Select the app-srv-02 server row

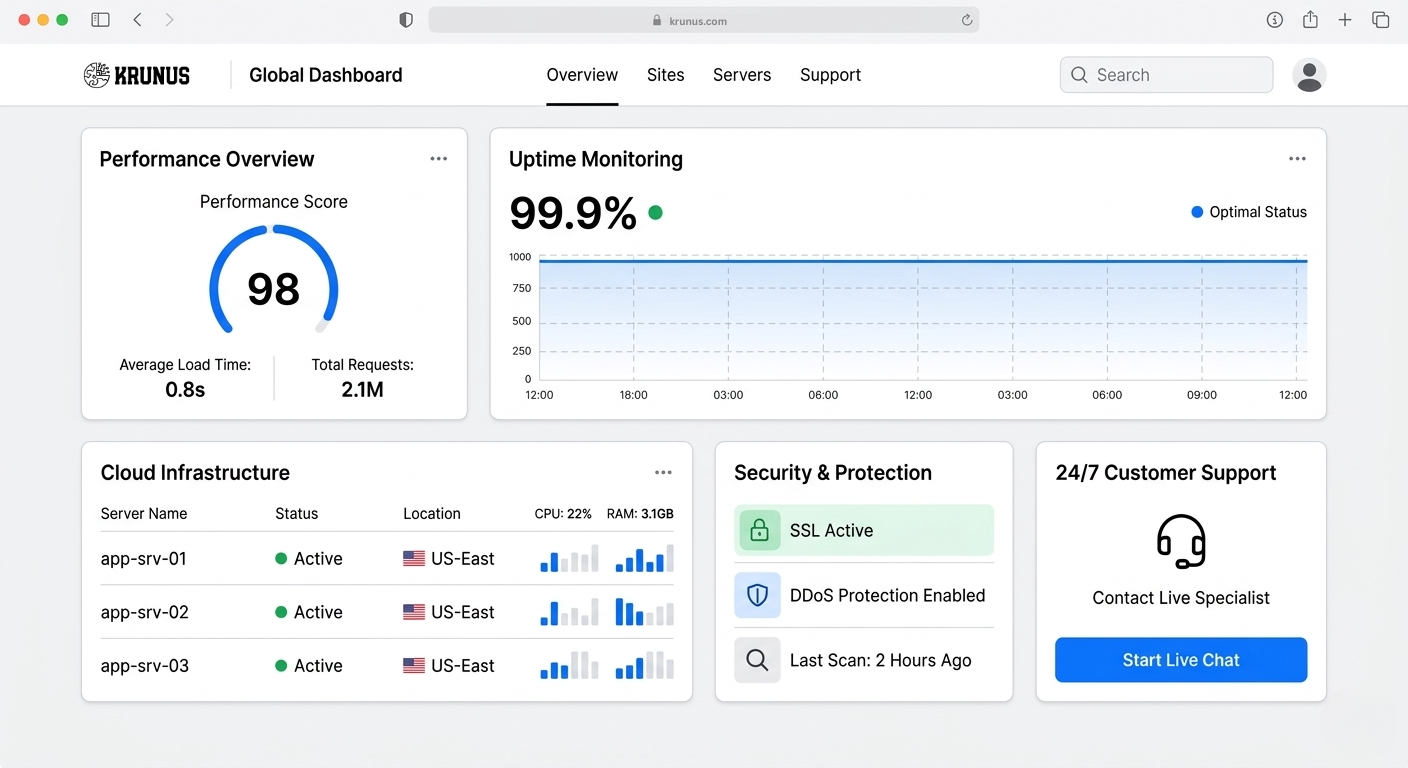[x=145, y=612]
